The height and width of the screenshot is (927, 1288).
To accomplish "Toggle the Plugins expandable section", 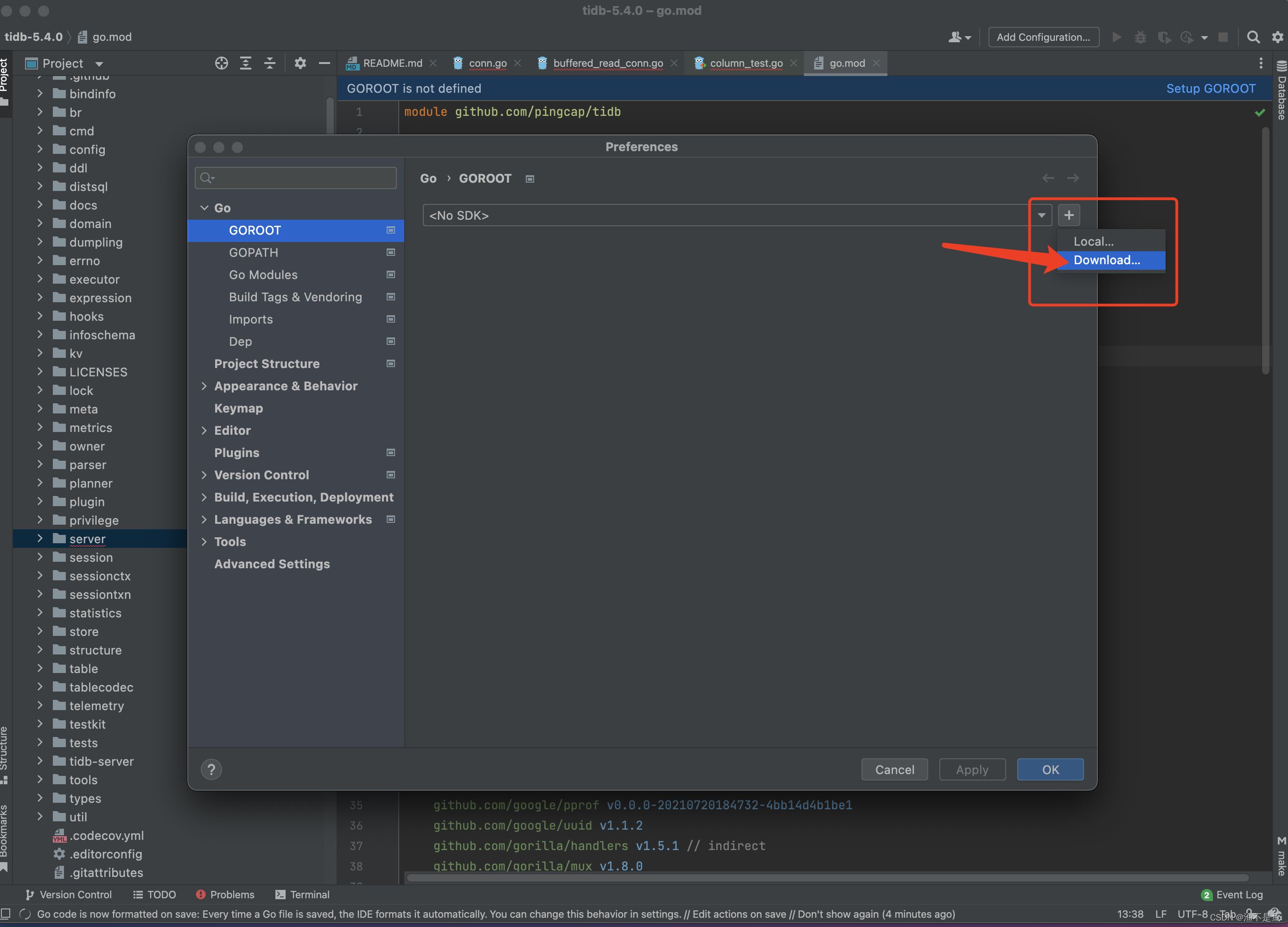I will pos(237,452).
